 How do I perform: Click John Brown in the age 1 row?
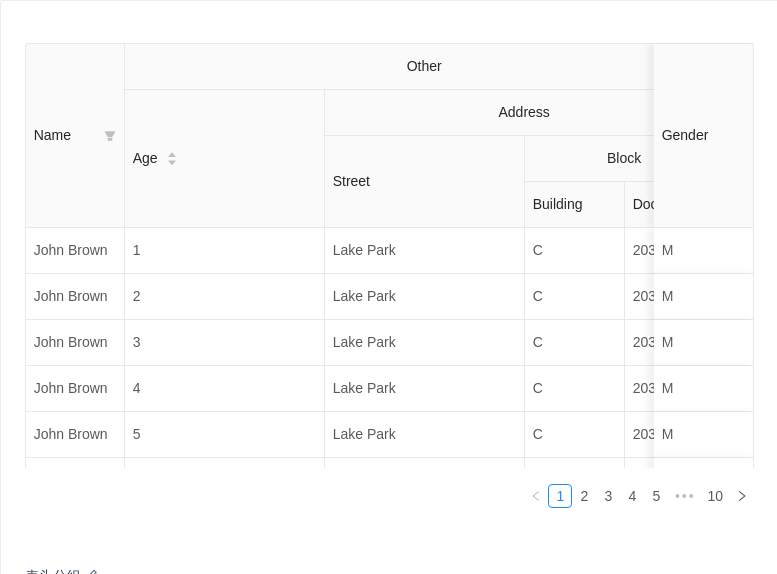[x=70, y=250]
